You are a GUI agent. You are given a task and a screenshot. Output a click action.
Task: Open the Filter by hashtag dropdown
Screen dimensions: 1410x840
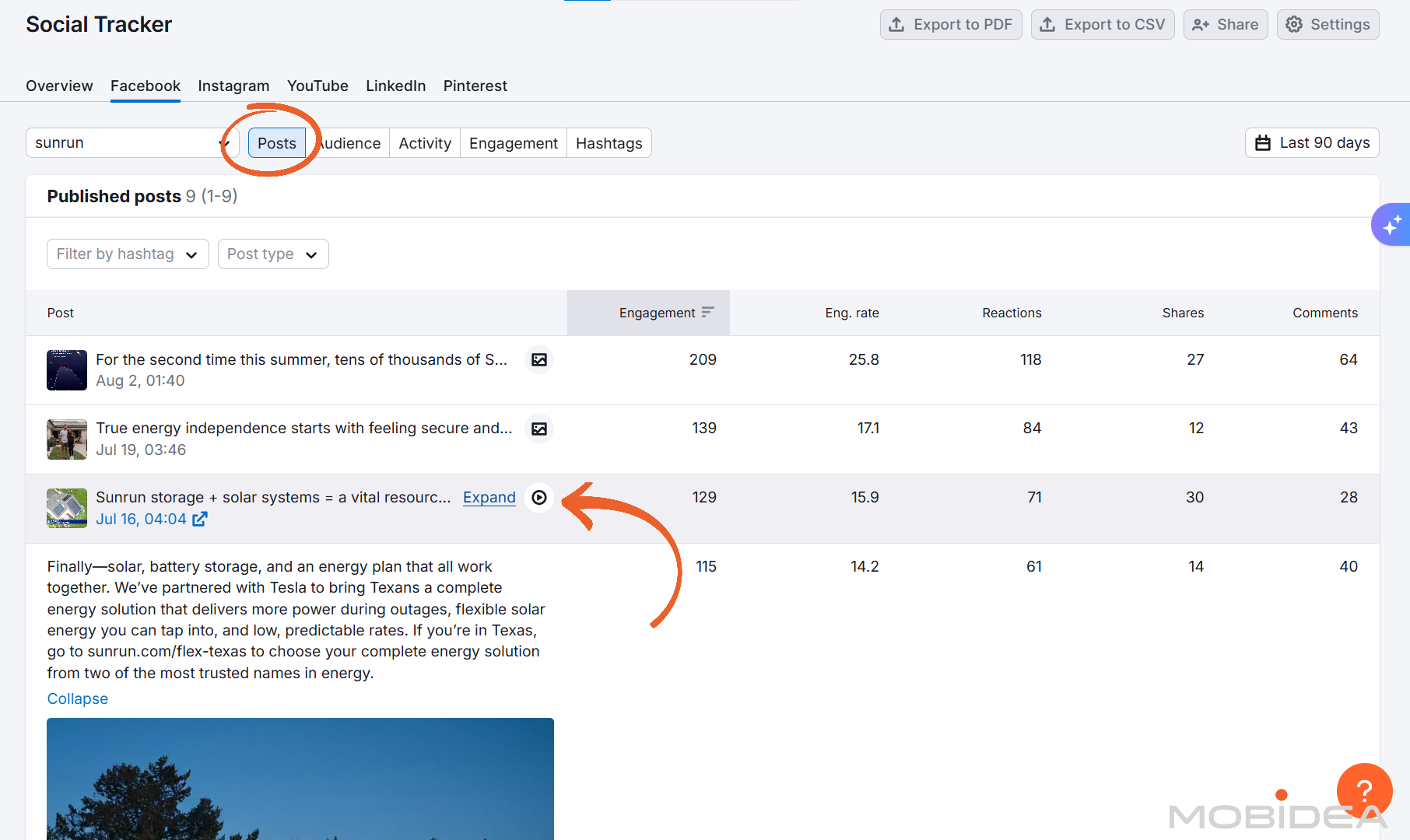pyautogui.click(x=127, y=254)
